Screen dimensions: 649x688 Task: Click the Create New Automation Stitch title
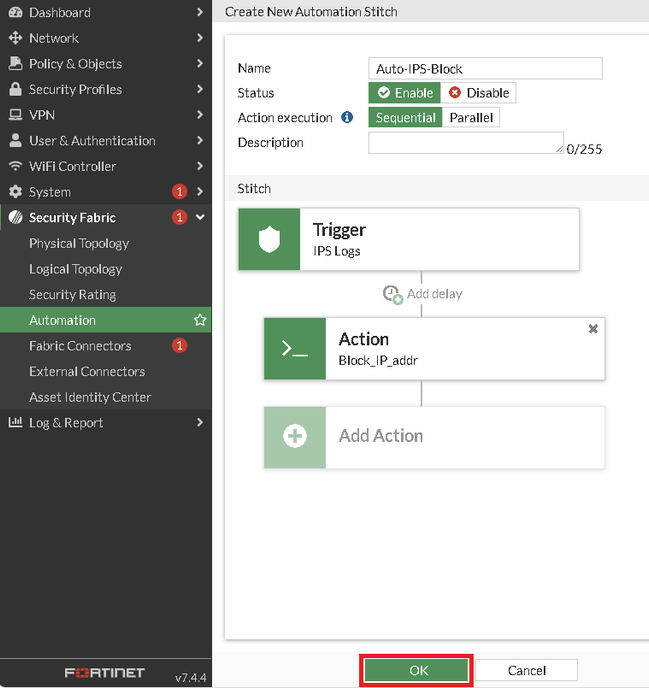[311, 11]
